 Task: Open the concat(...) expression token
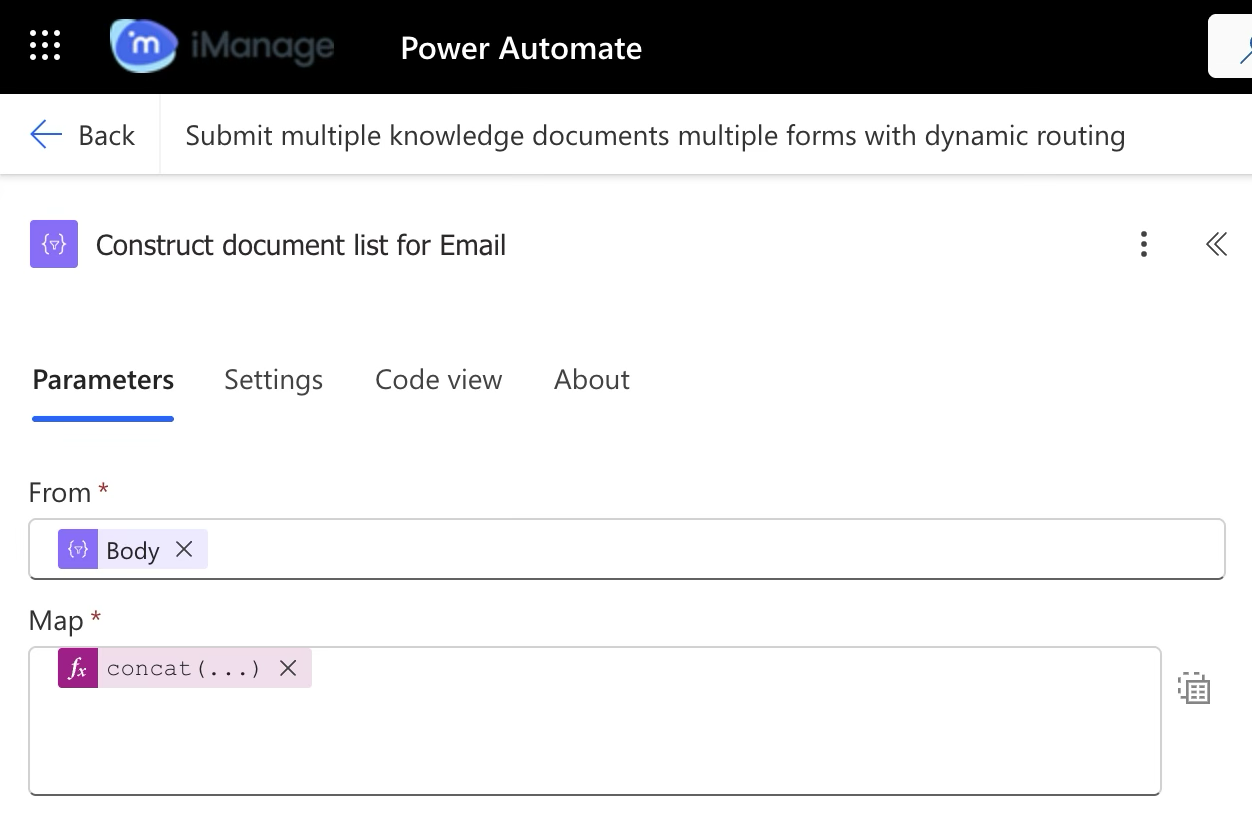pyautogui.click(x=183, y=668)
